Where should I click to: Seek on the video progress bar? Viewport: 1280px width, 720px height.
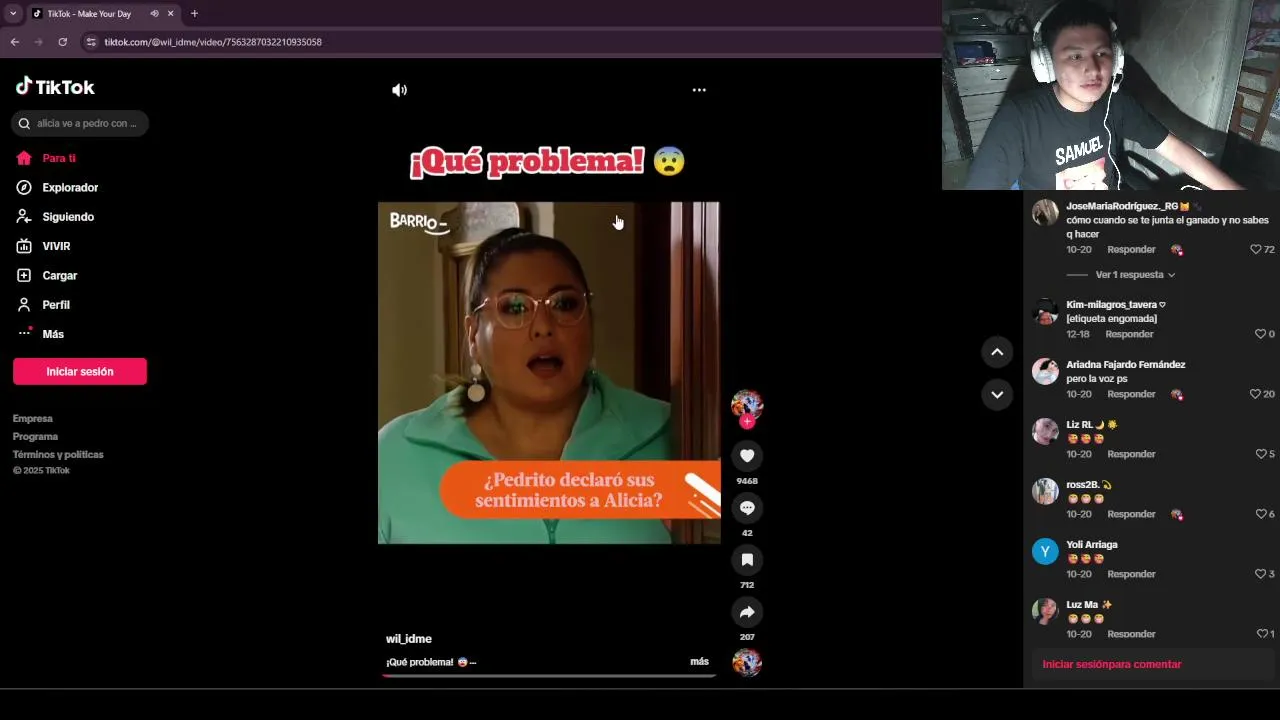(549, 676)
